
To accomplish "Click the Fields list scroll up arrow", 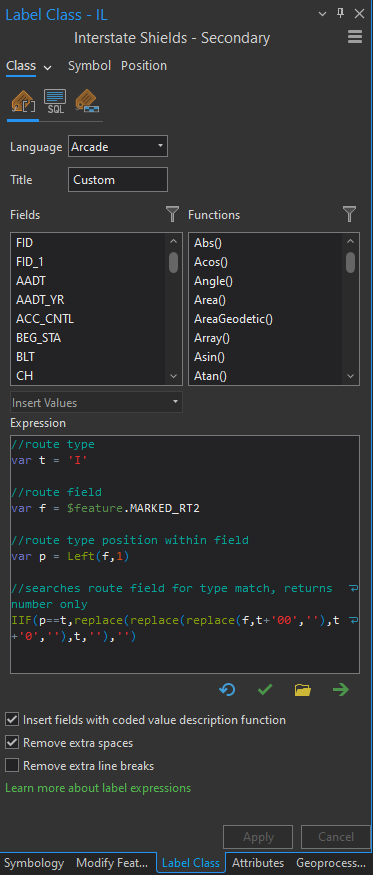I will tap(173, 242).
